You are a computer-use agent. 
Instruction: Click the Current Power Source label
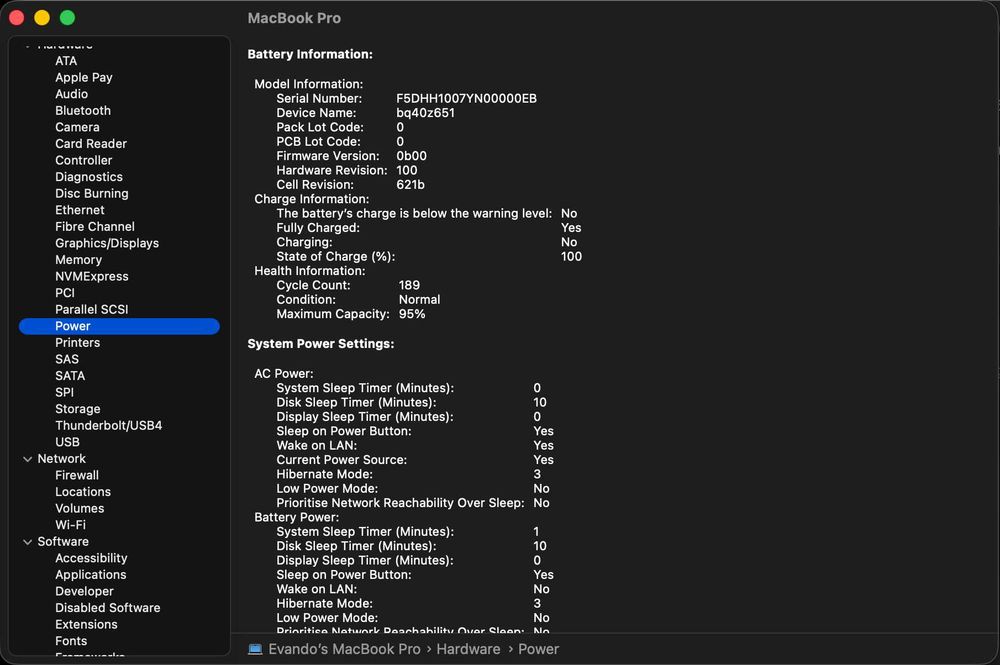click(x=341, y=460)
